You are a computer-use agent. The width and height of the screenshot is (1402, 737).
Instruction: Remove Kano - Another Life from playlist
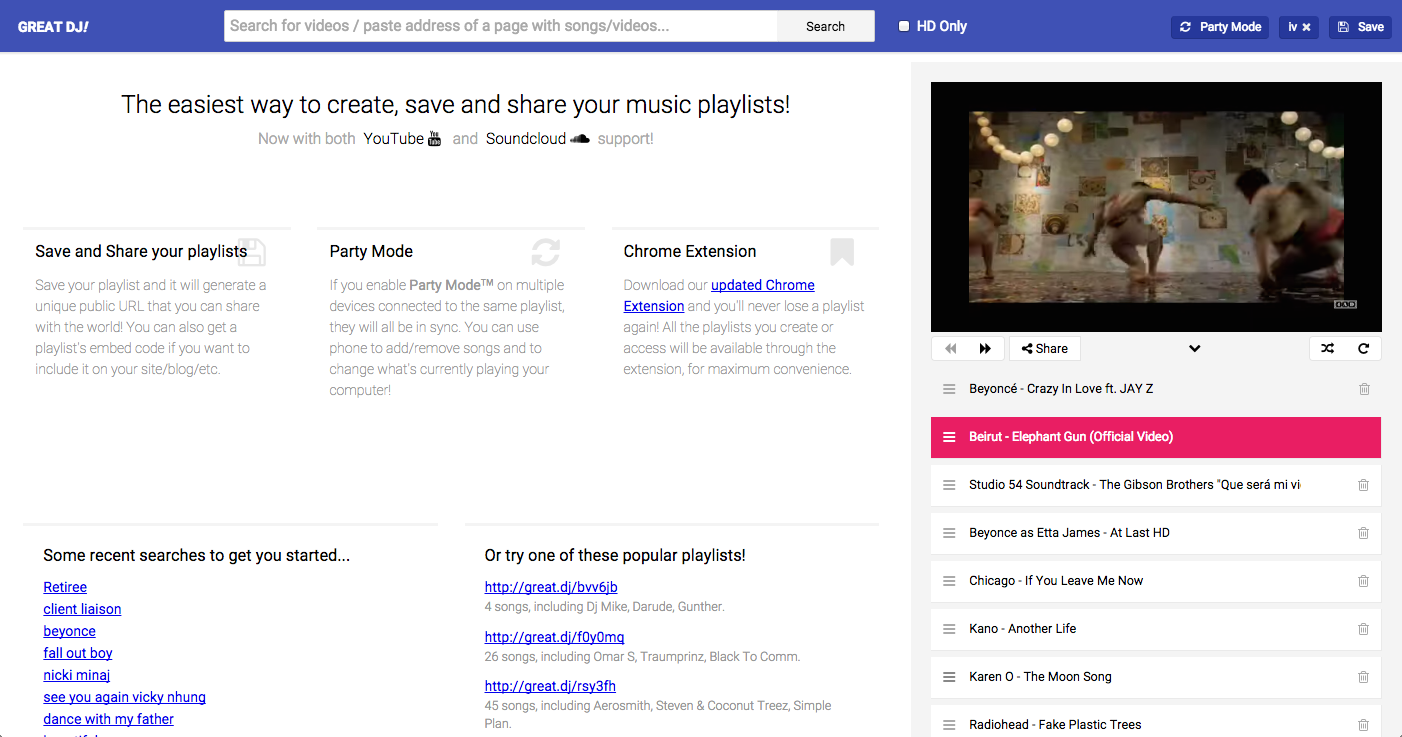tap(1363, 629)
